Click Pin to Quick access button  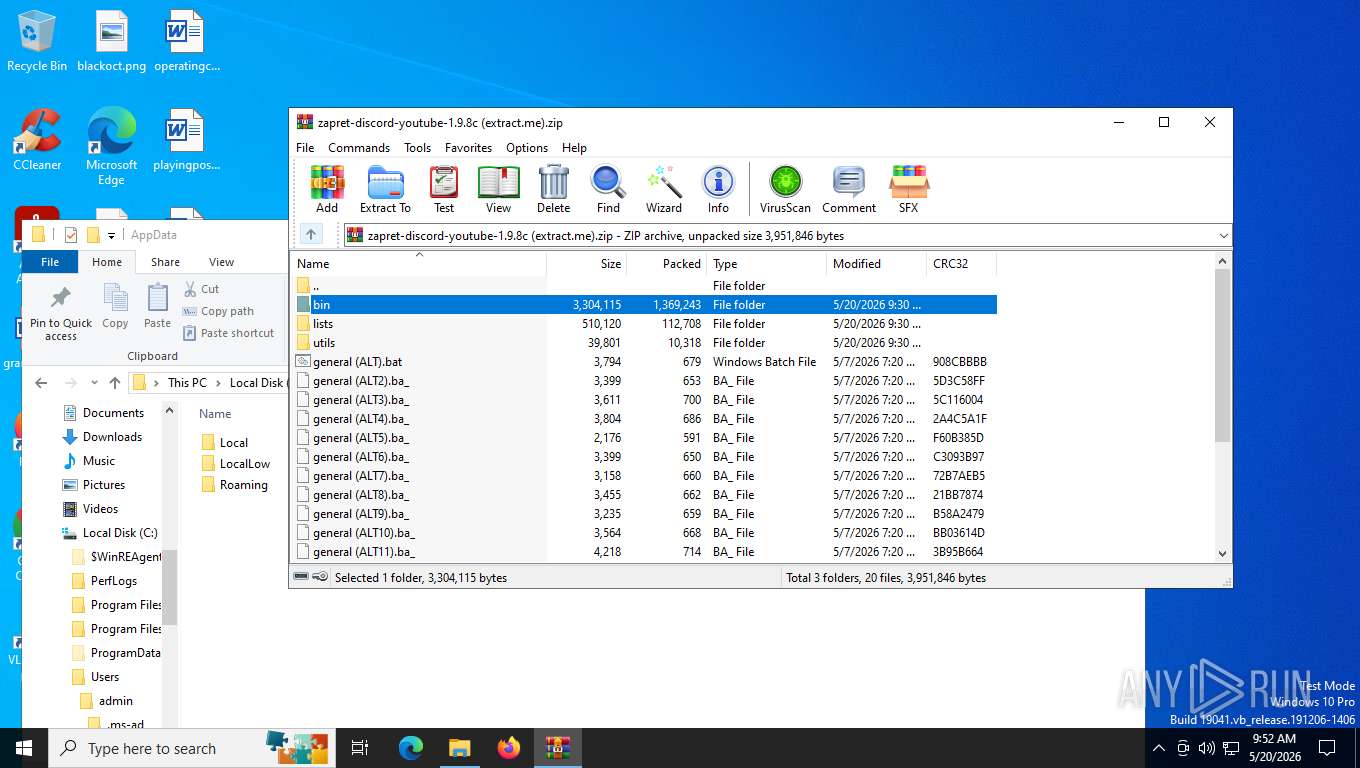60,312
